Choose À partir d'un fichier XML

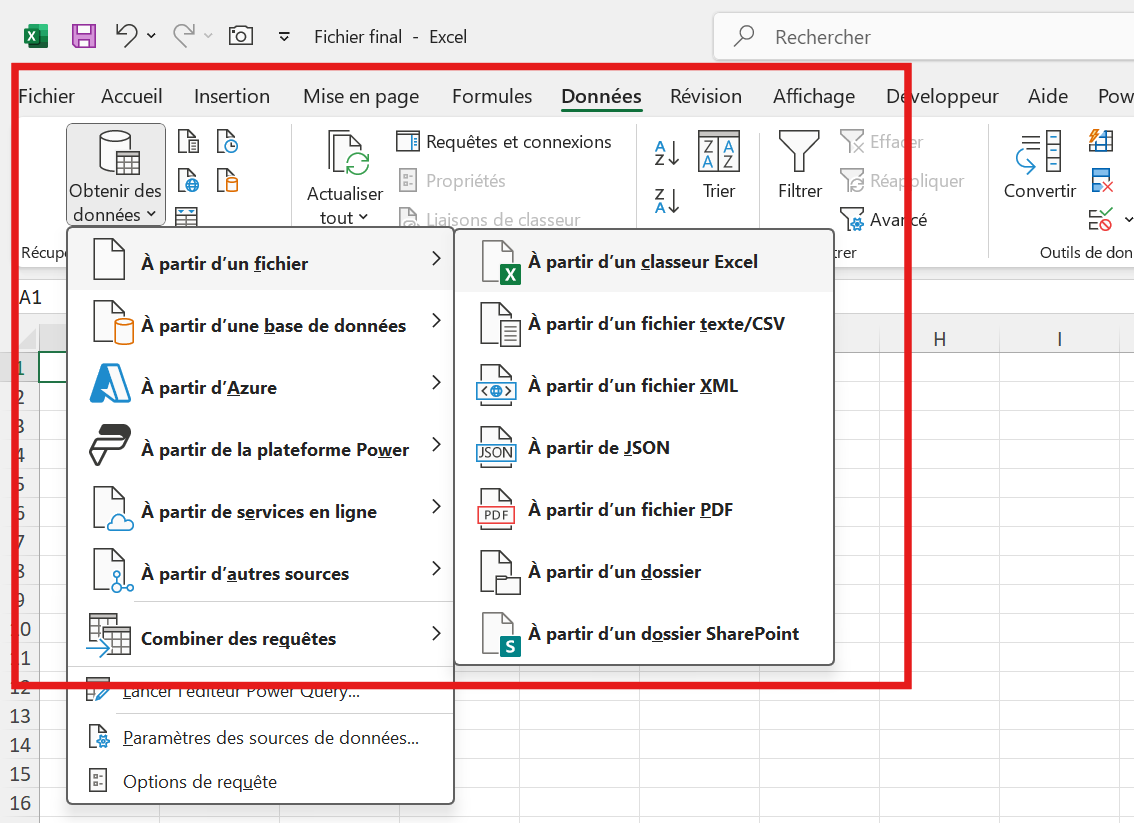coord(644,385)
